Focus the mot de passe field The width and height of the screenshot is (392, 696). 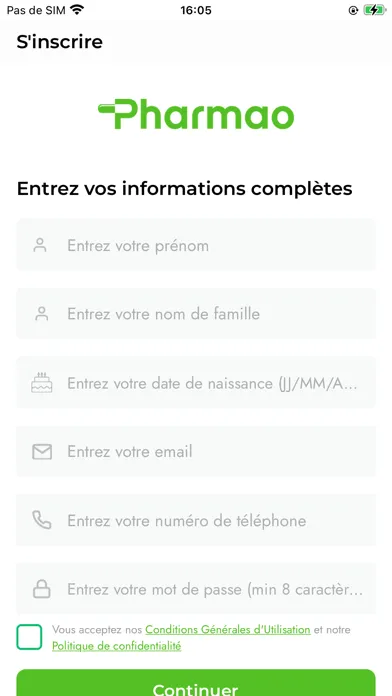196,589
